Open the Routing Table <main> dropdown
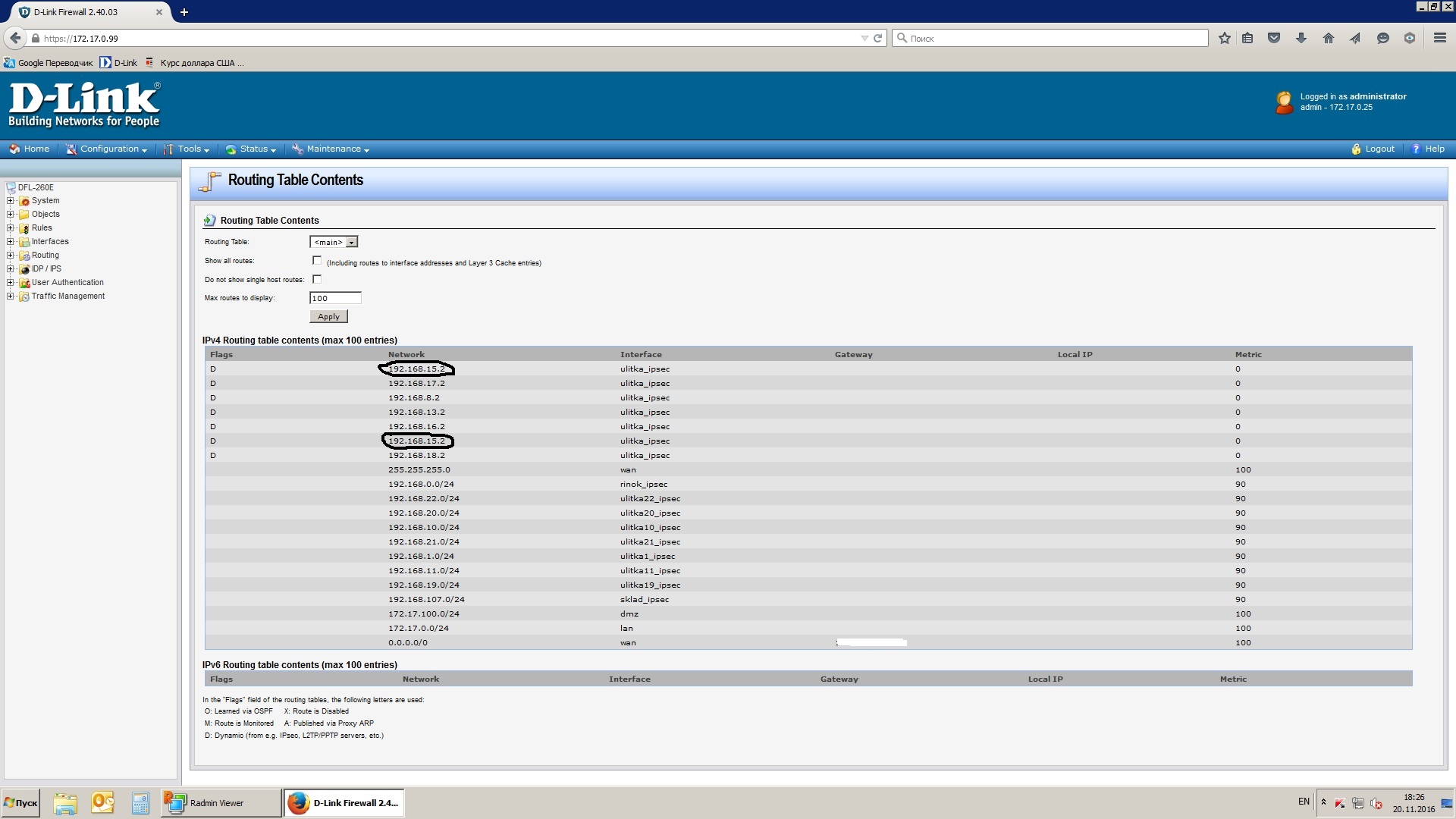This screenshot has width=1456, height=819. (334, 242)
